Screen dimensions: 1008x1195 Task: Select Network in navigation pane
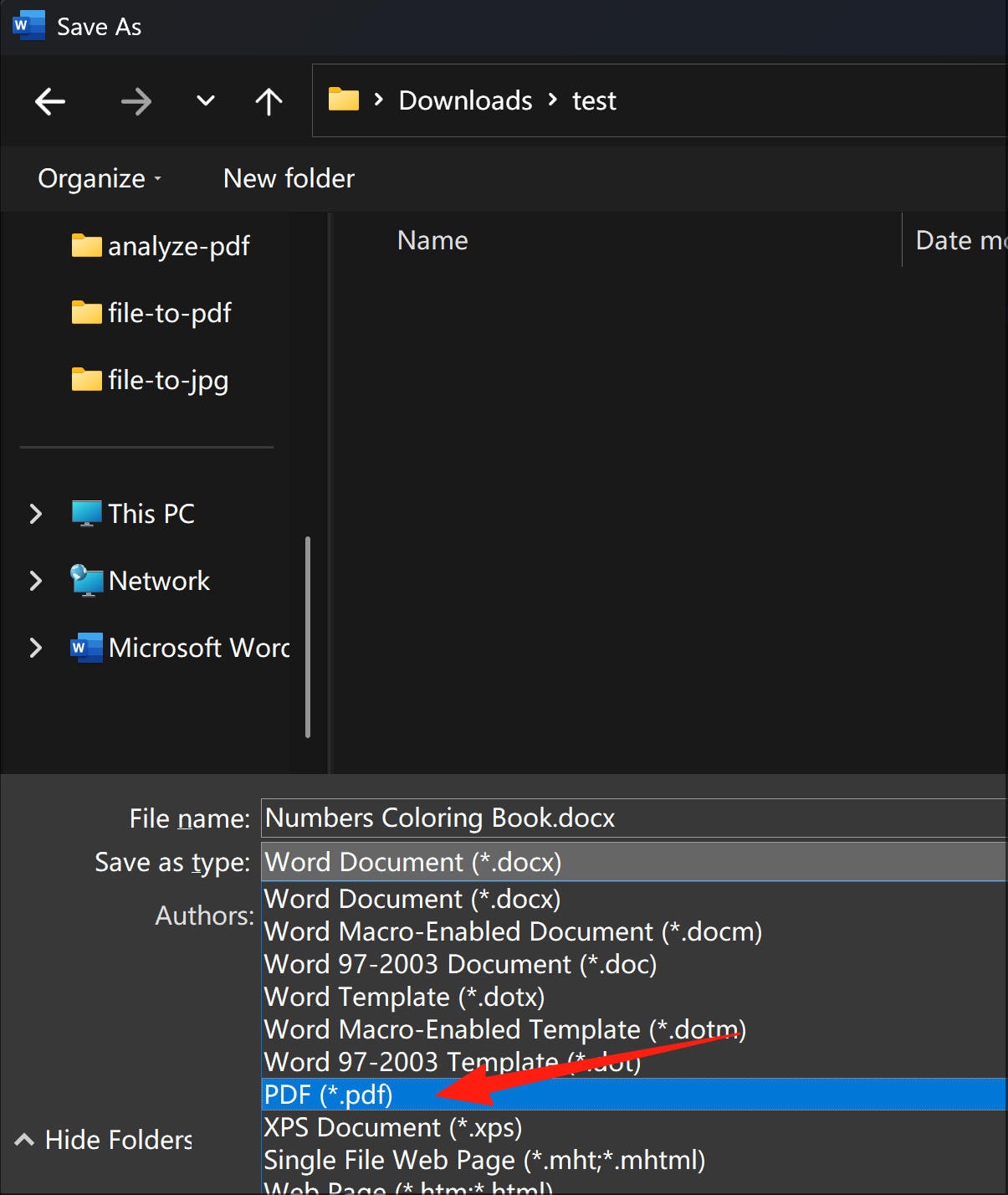pos(159,581)
